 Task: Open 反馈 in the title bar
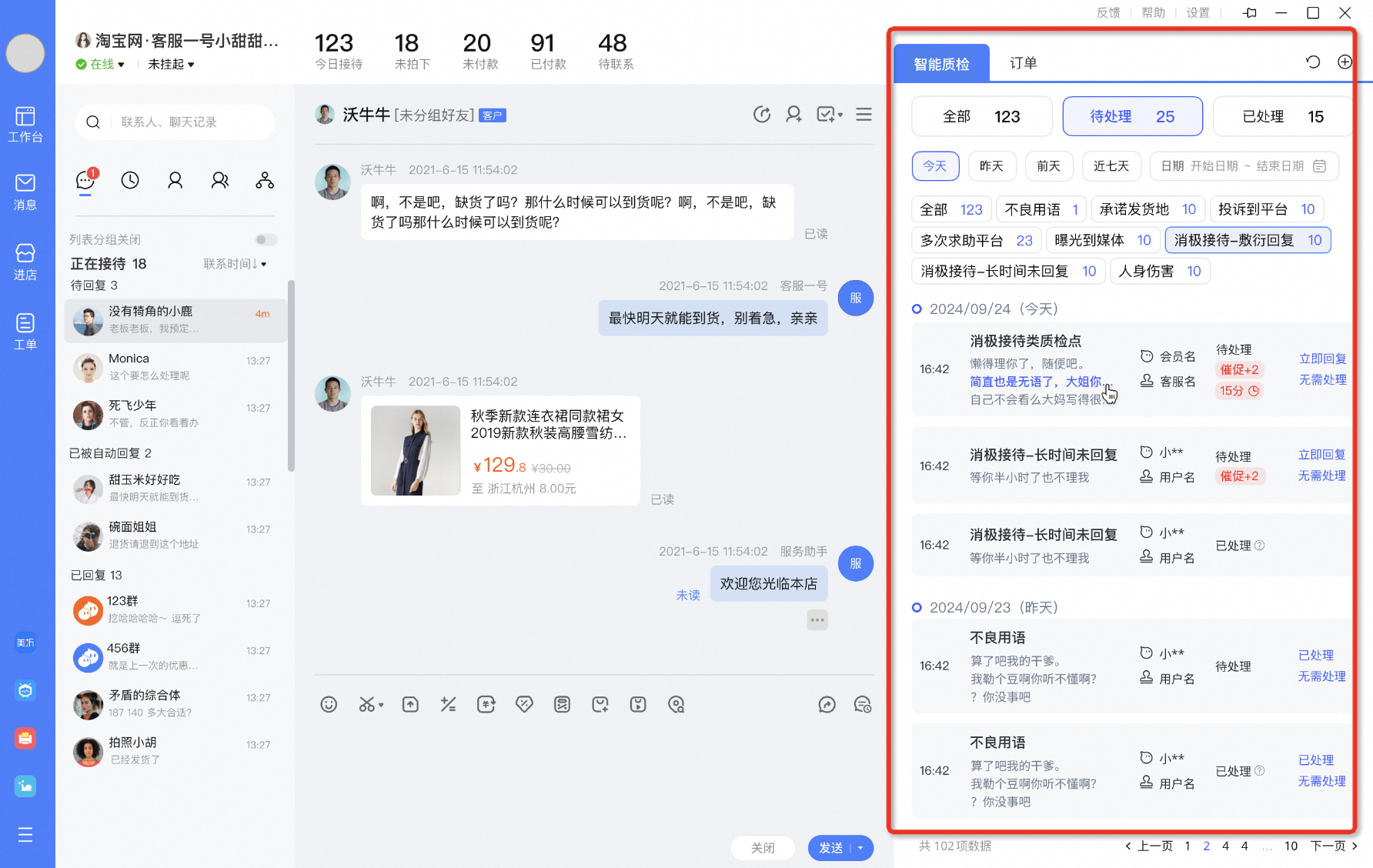[x=1108, y=12]
